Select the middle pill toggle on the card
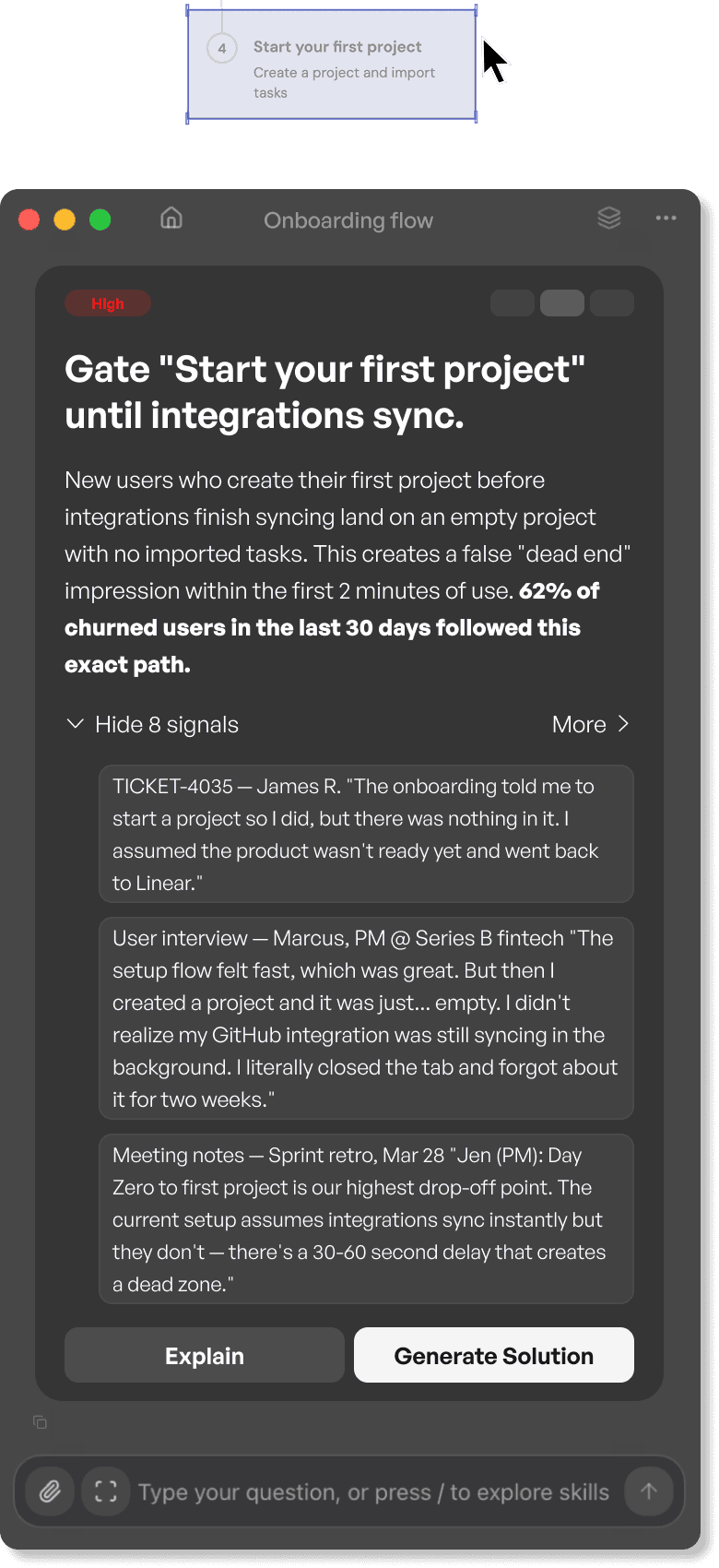The width and height of the screenshot is (719, 1568). [562, 303]
